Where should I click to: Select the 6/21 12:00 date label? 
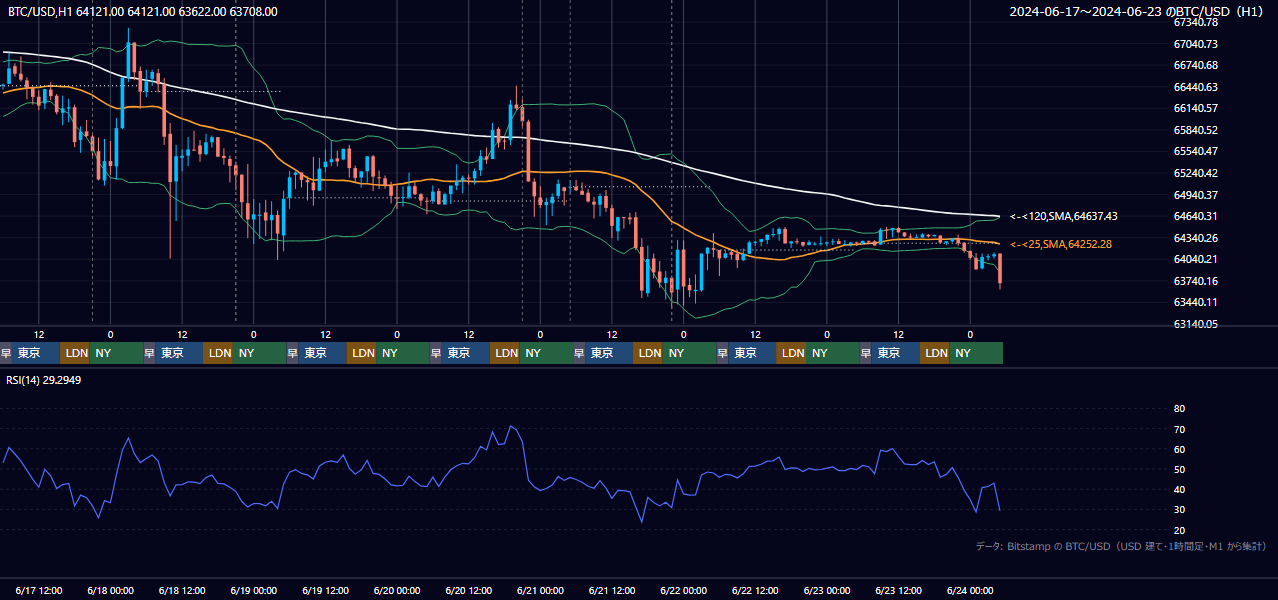pos(612,590)
